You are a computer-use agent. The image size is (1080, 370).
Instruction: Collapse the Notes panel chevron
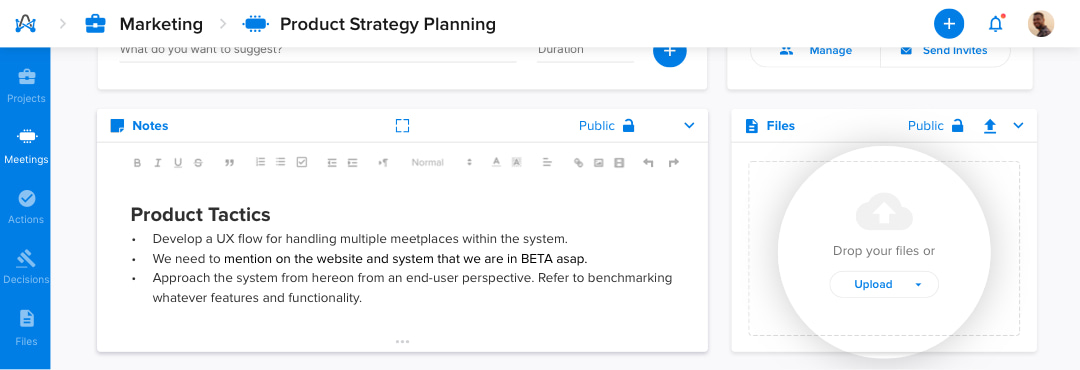click(x=689, y=125)
